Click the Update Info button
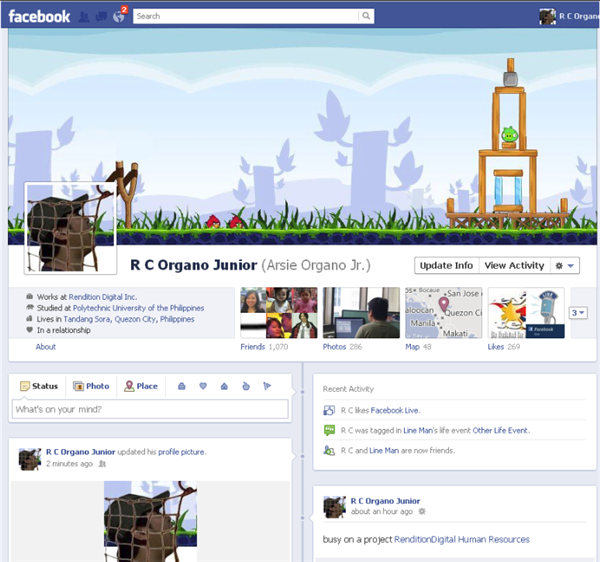The image size is (600, 562). tap(446, 266)
